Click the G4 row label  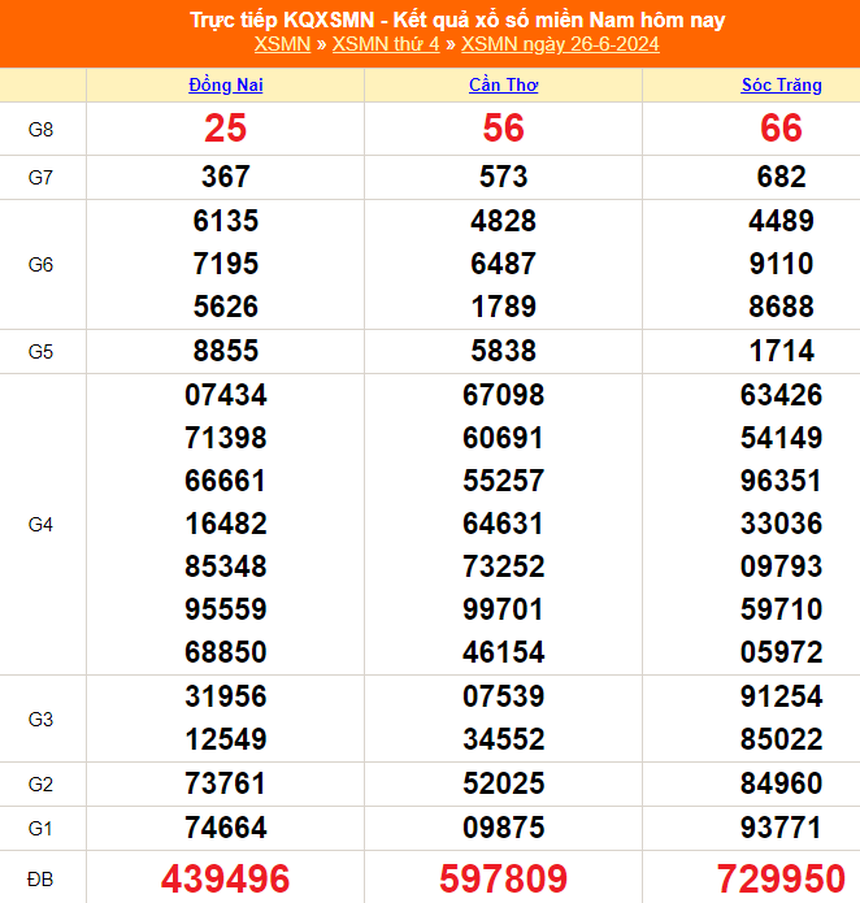(40, 524)
